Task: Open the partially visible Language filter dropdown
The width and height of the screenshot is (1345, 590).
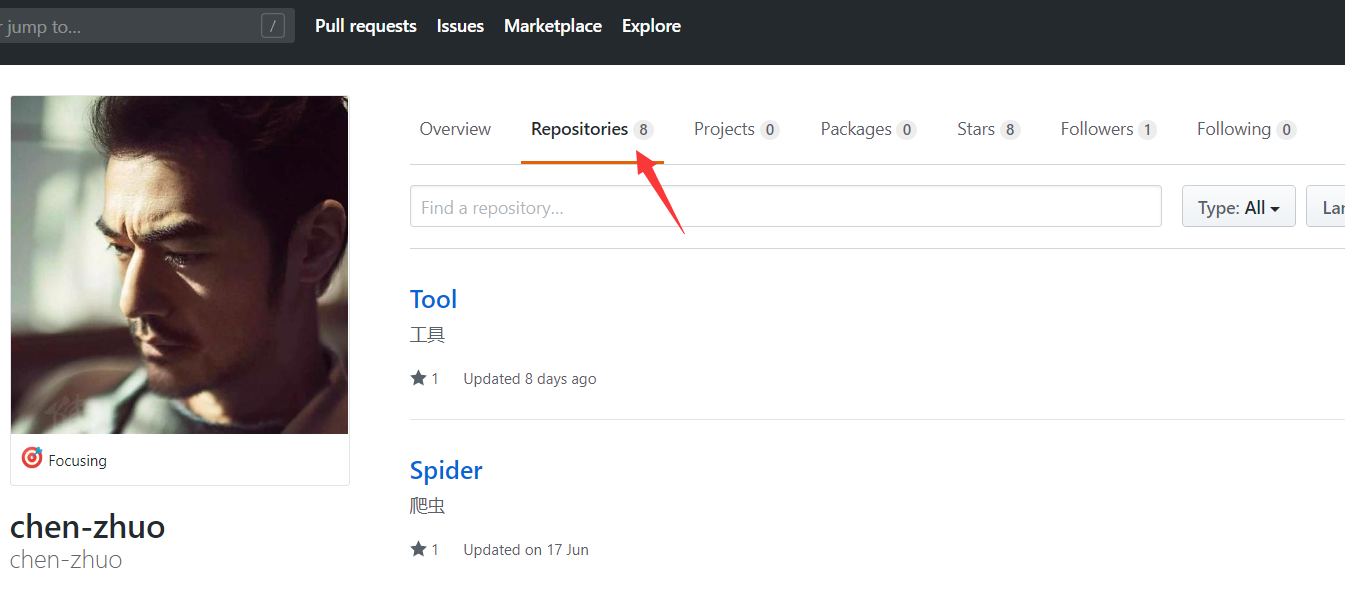Action: pos(1328,207)
